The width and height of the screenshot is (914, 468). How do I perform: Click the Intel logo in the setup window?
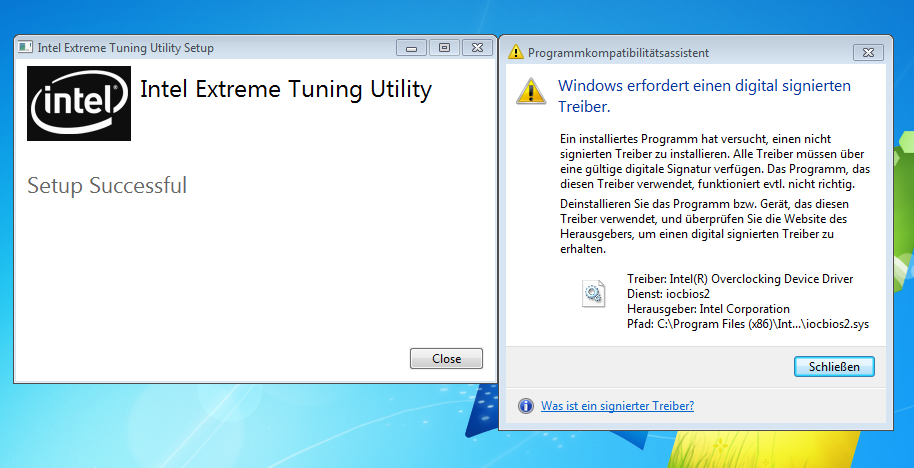tap(79, 103)
